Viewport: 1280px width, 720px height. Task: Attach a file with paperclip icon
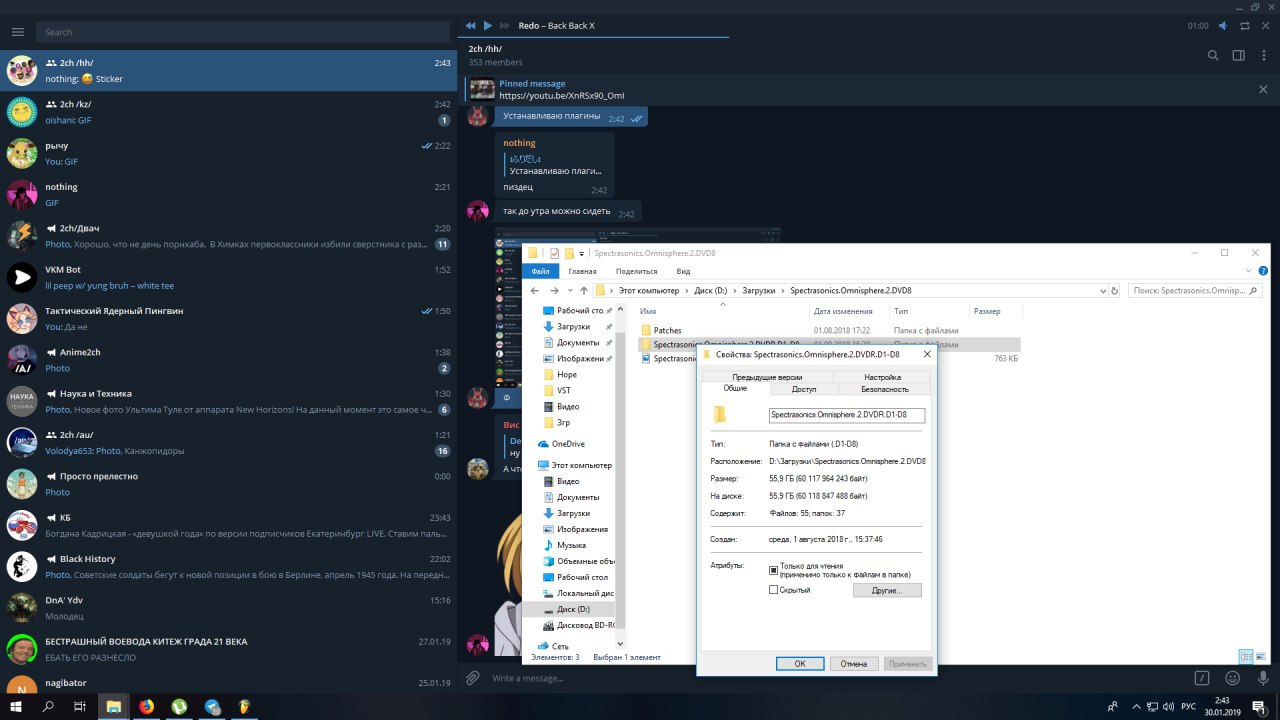pos(473,678)
